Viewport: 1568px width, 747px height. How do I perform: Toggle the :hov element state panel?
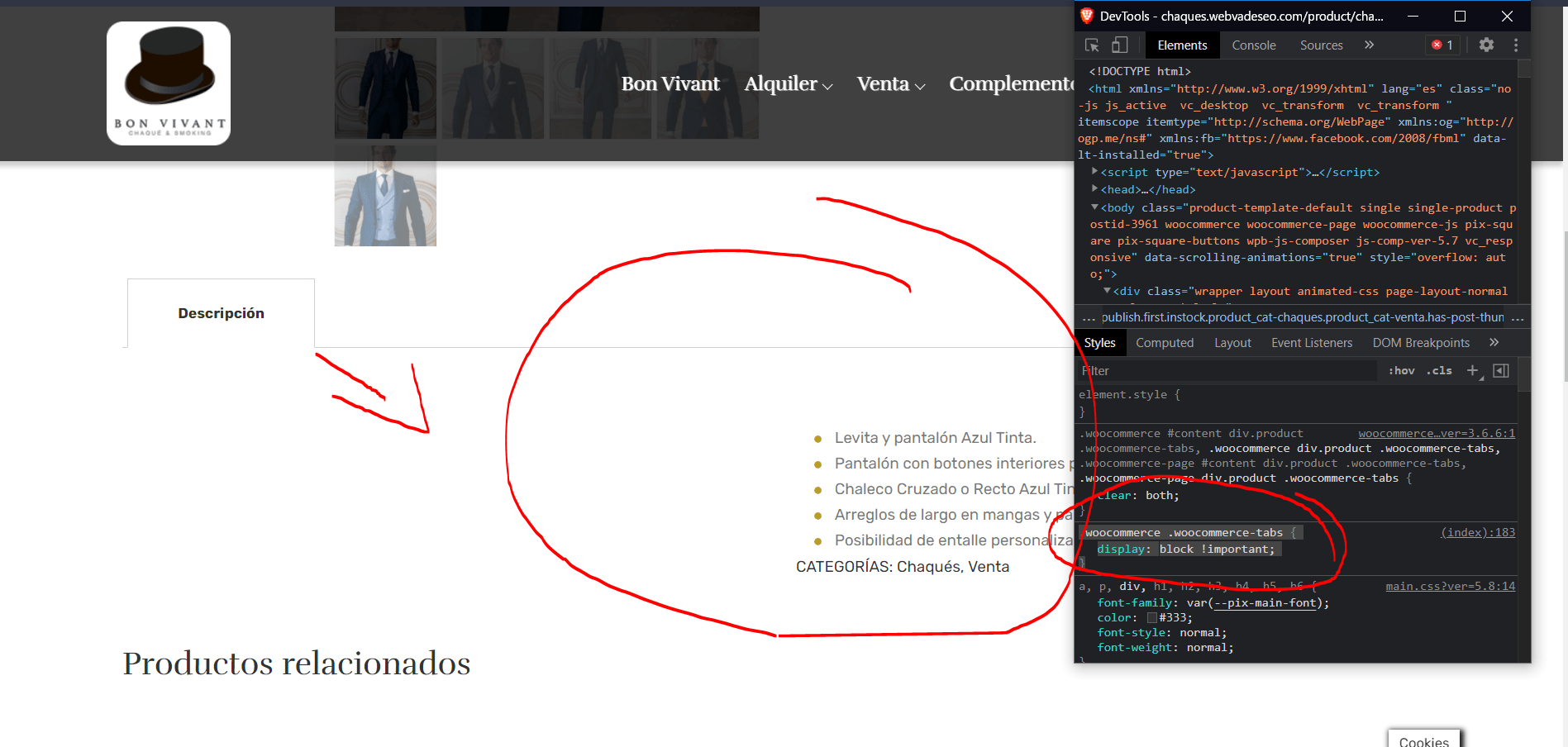tap(1401, 371)
